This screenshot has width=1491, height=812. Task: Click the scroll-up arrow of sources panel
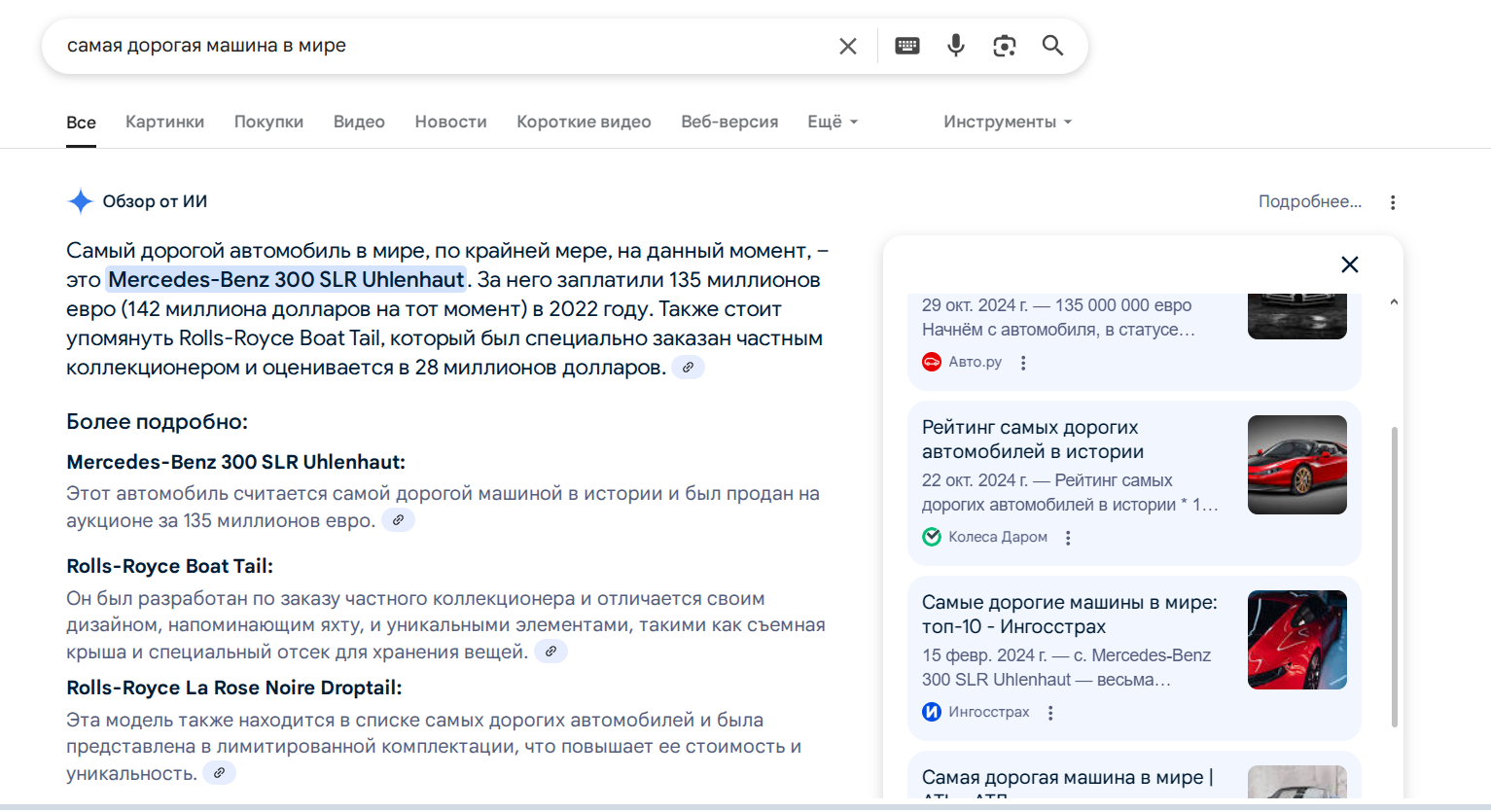click(1394, 302)
